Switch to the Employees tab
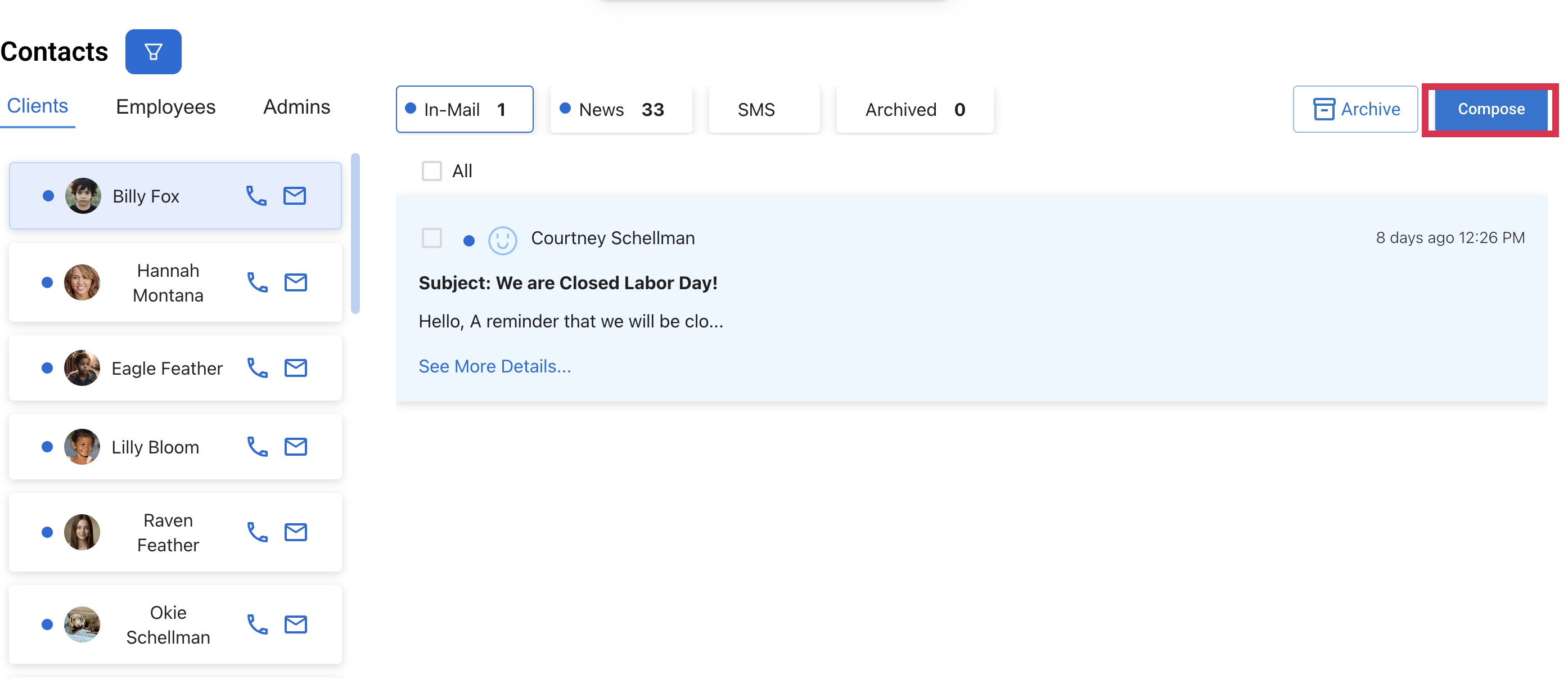Image resolution: width=1568 pixels, height=683 pixels. [165, 107]
